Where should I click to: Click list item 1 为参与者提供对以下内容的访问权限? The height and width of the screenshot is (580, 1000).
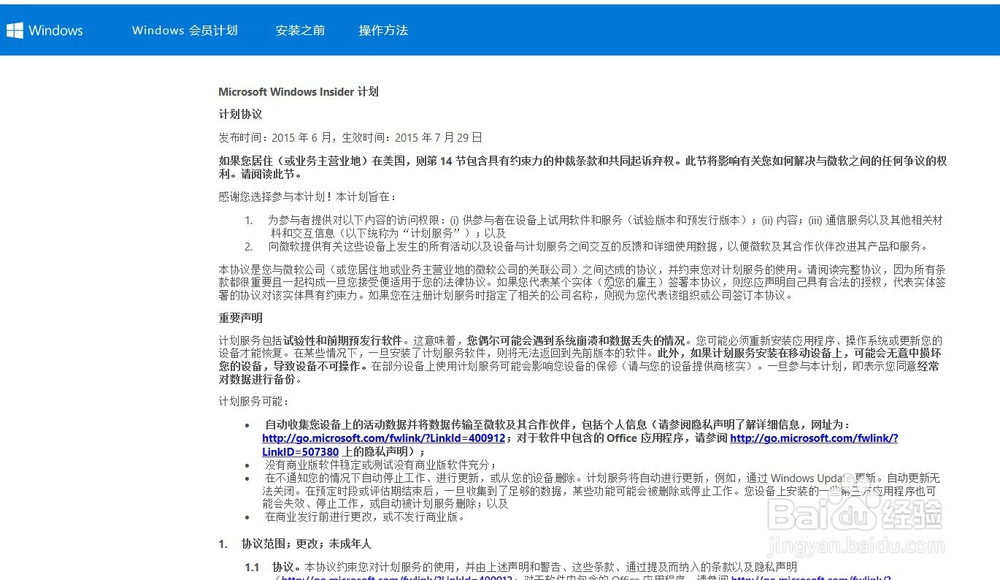coord(605,227)
